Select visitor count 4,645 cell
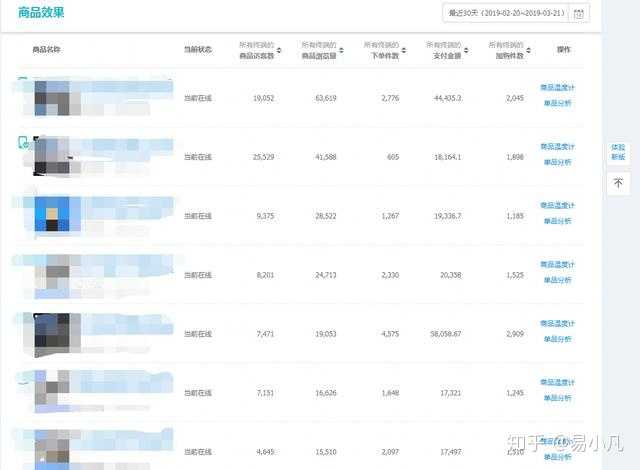The height and width of the screenshot is (470, 640). click(x=265, y=452)
